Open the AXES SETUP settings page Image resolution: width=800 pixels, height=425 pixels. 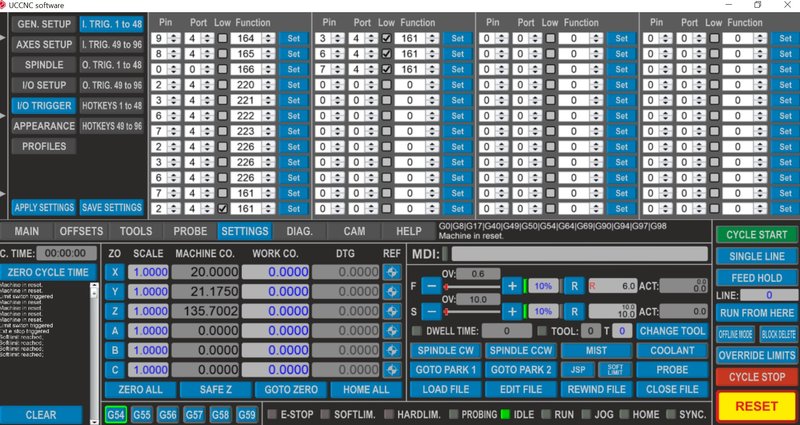click(44, 44)
